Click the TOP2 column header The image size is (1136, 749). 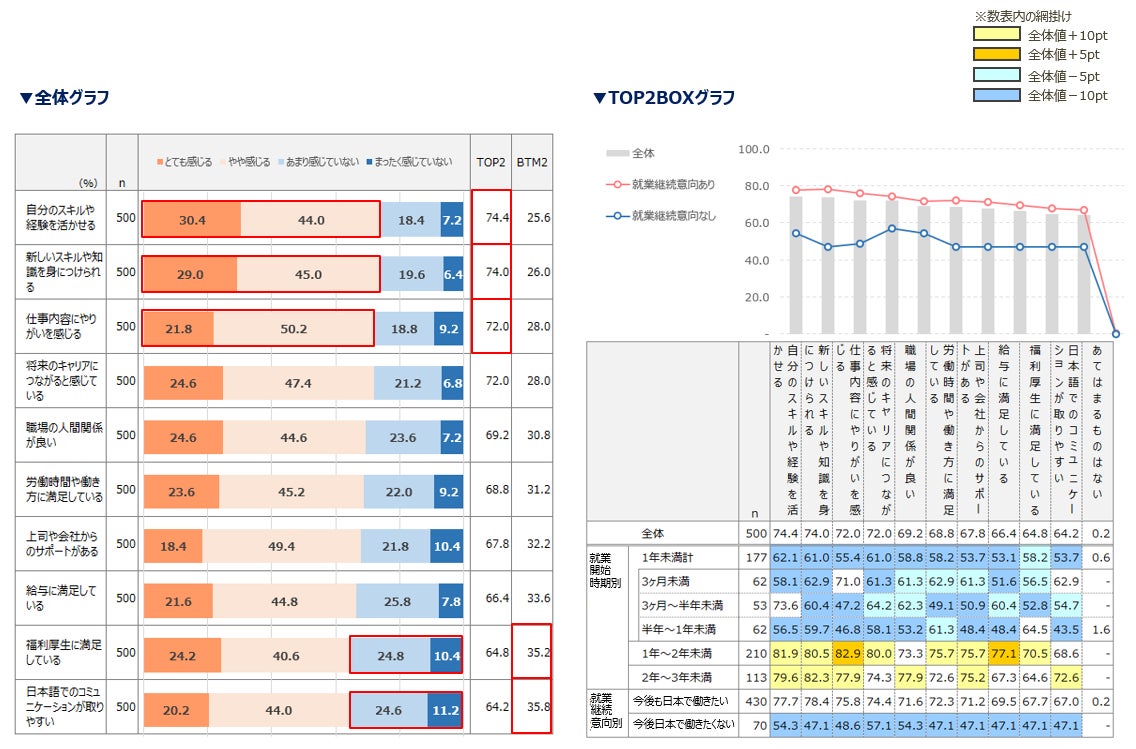click(x=490, y=162)
